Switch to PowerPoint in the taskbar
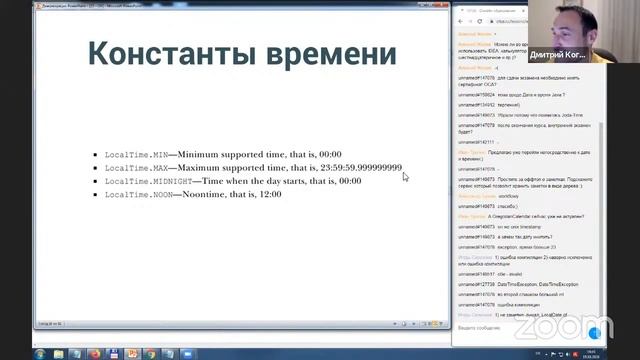 (132, 354)
